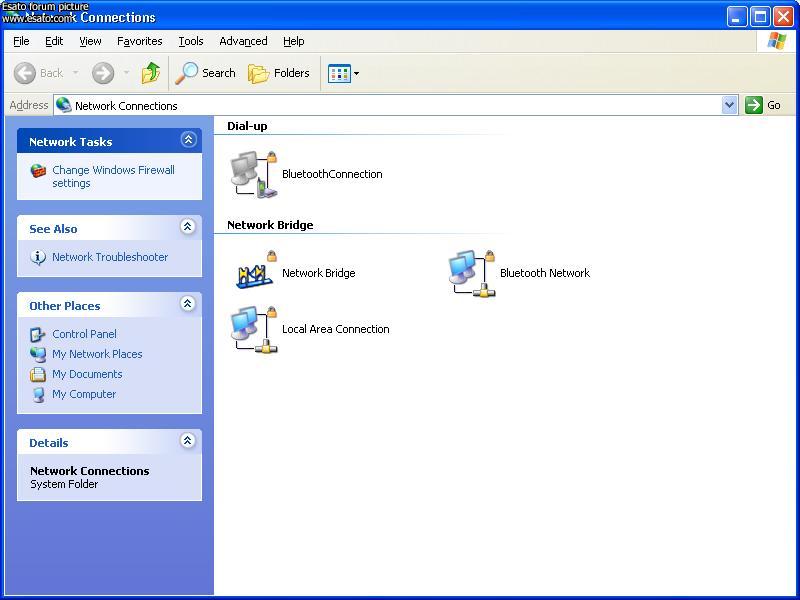Click the My Computer sidebar icon
Screen dimensions: 800x600
(38, 394)
